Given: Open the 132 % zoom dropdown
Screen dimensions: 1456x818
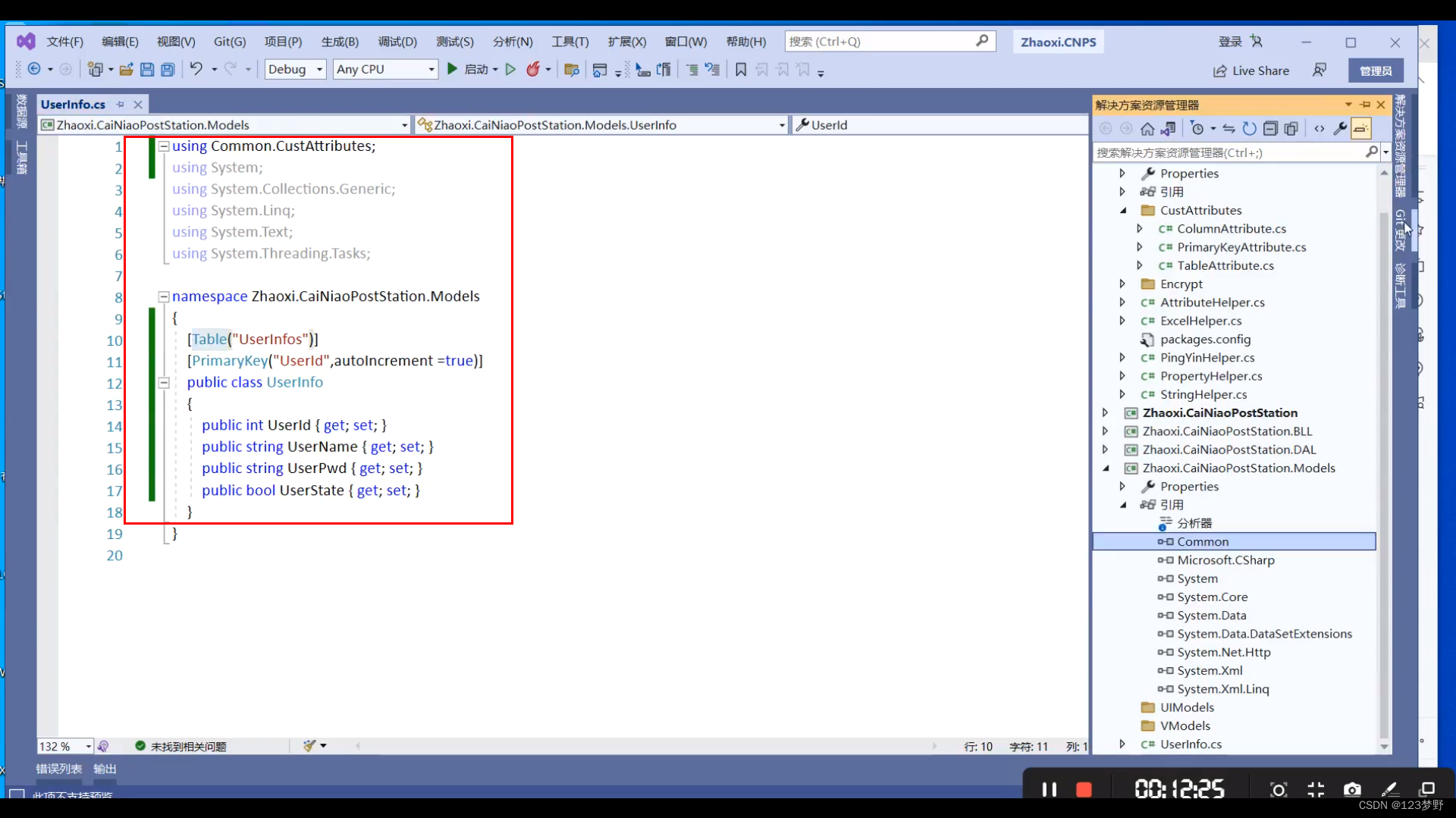Looking at the screenshot, I should [x=65, y=746].
